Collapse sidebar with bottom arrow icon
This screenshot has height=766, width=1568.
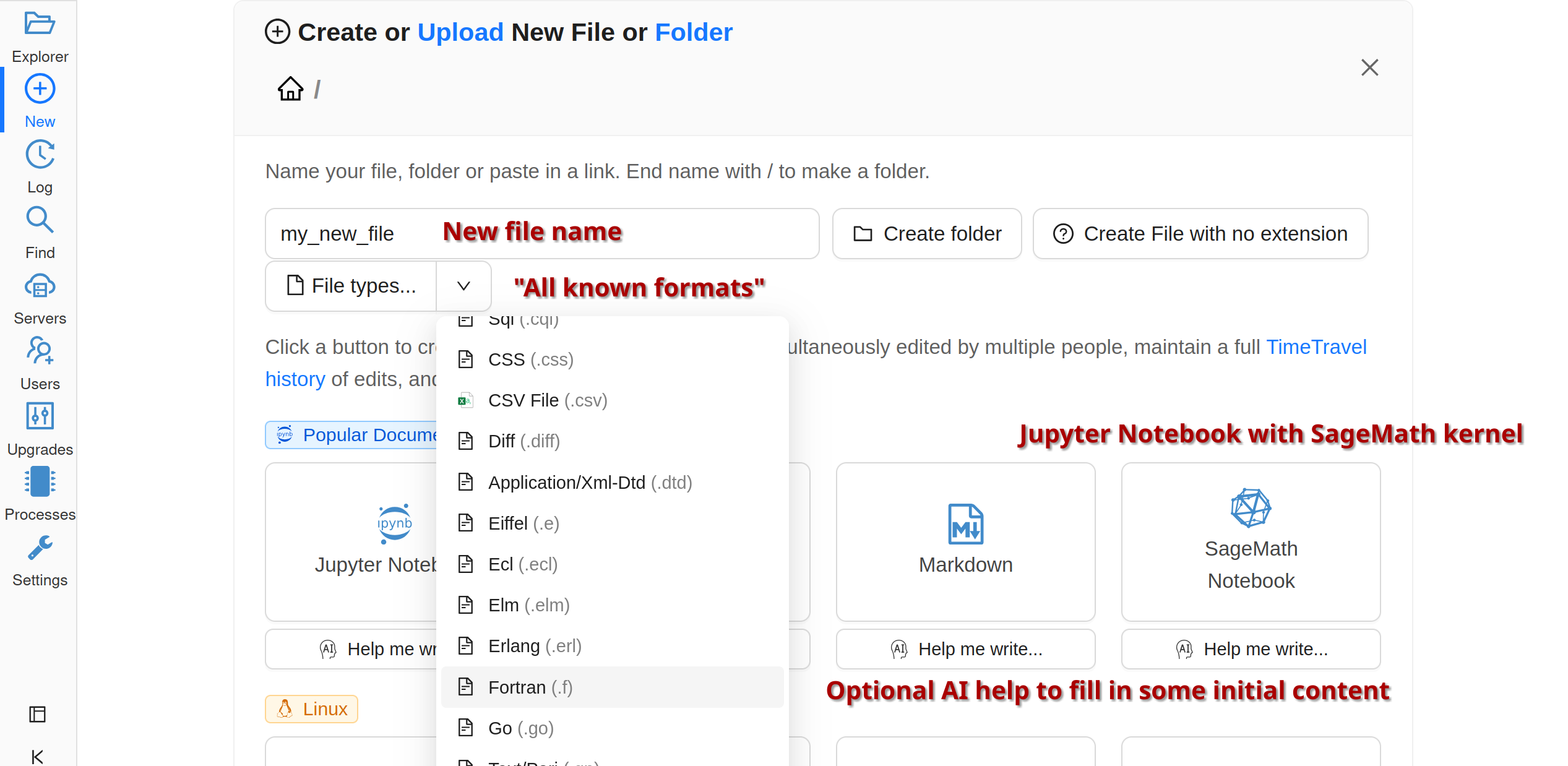pos(37,756)
